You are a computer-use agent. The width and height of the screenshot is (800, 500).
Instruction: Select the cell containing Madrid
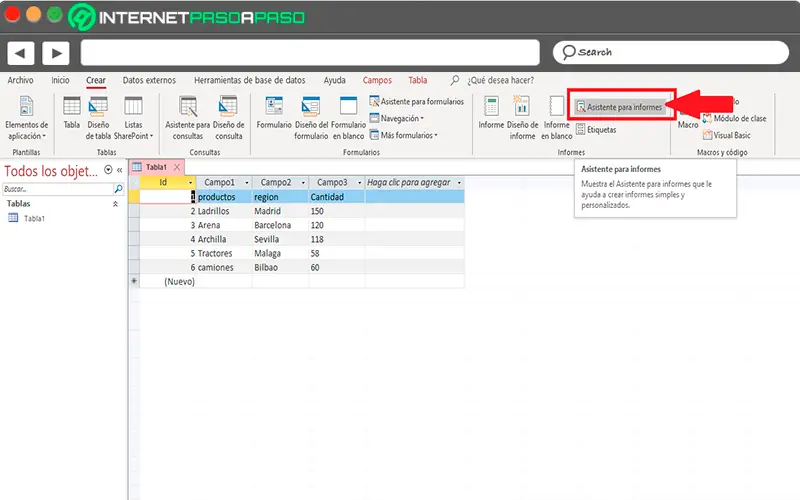(x=280, y=211)
